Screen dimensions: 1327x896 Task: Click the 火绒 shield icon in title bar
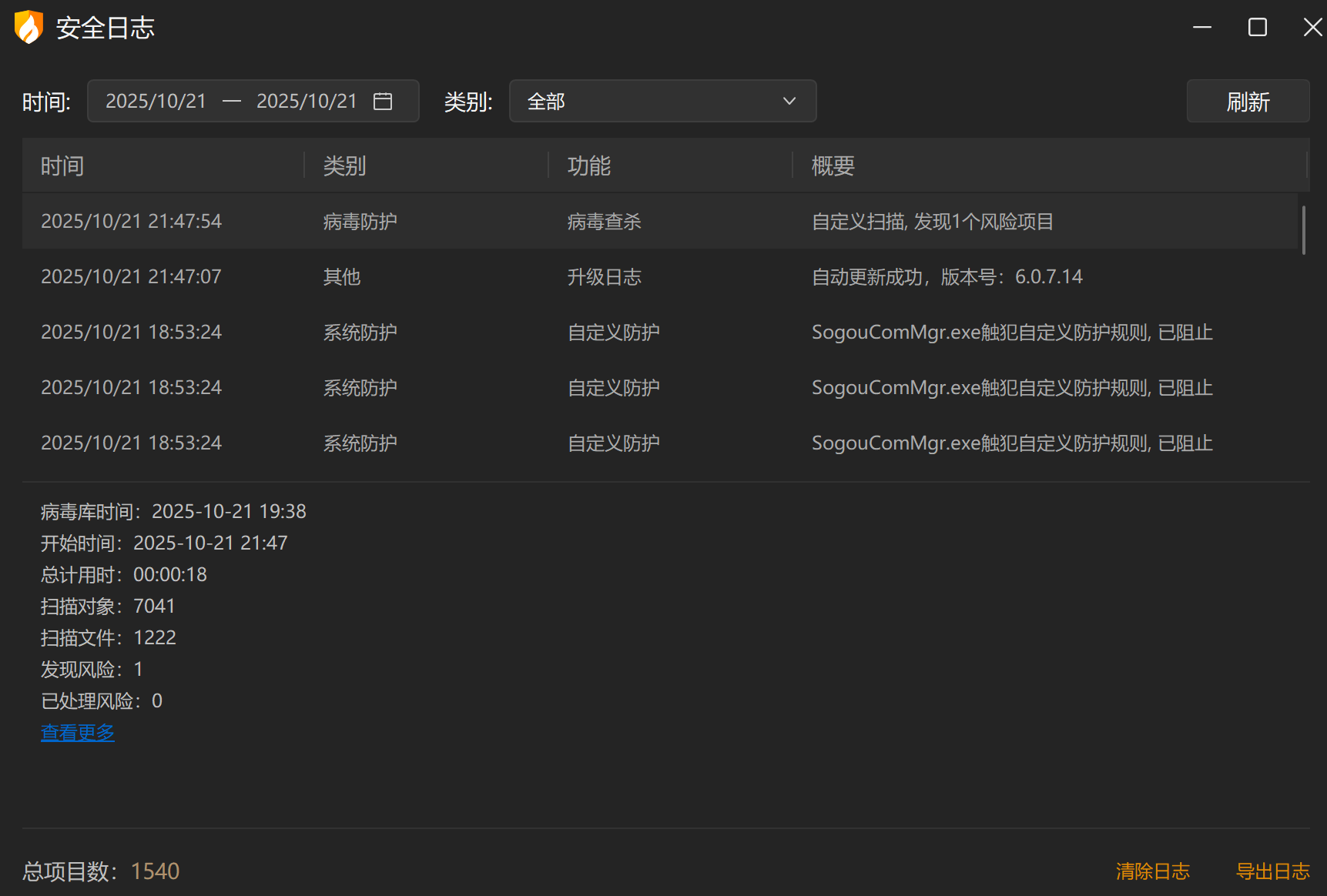(28, 27)
